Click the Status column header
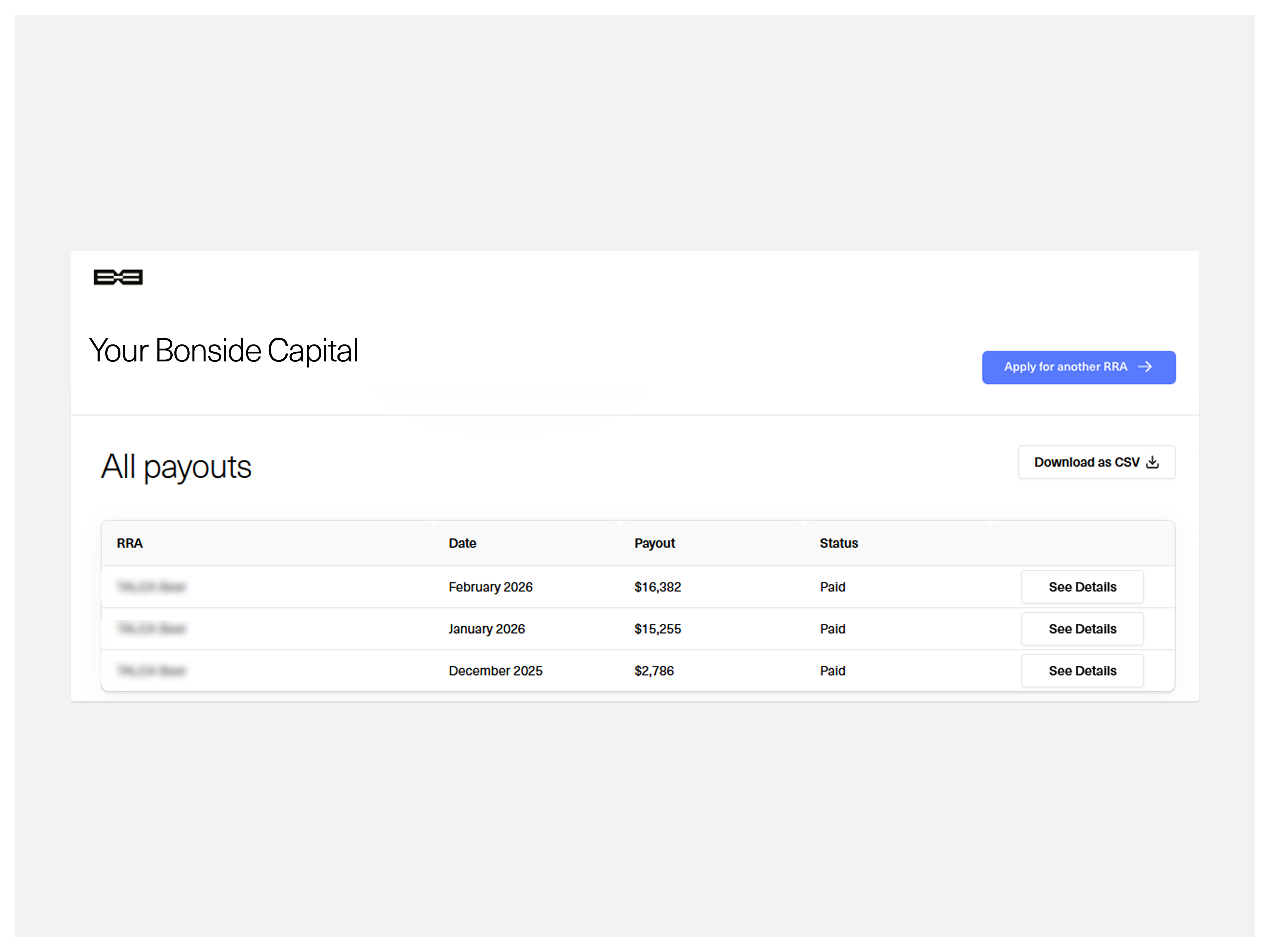Viewport: 1270px width, 952px height. pyautogui.click(x=838, y=543)
